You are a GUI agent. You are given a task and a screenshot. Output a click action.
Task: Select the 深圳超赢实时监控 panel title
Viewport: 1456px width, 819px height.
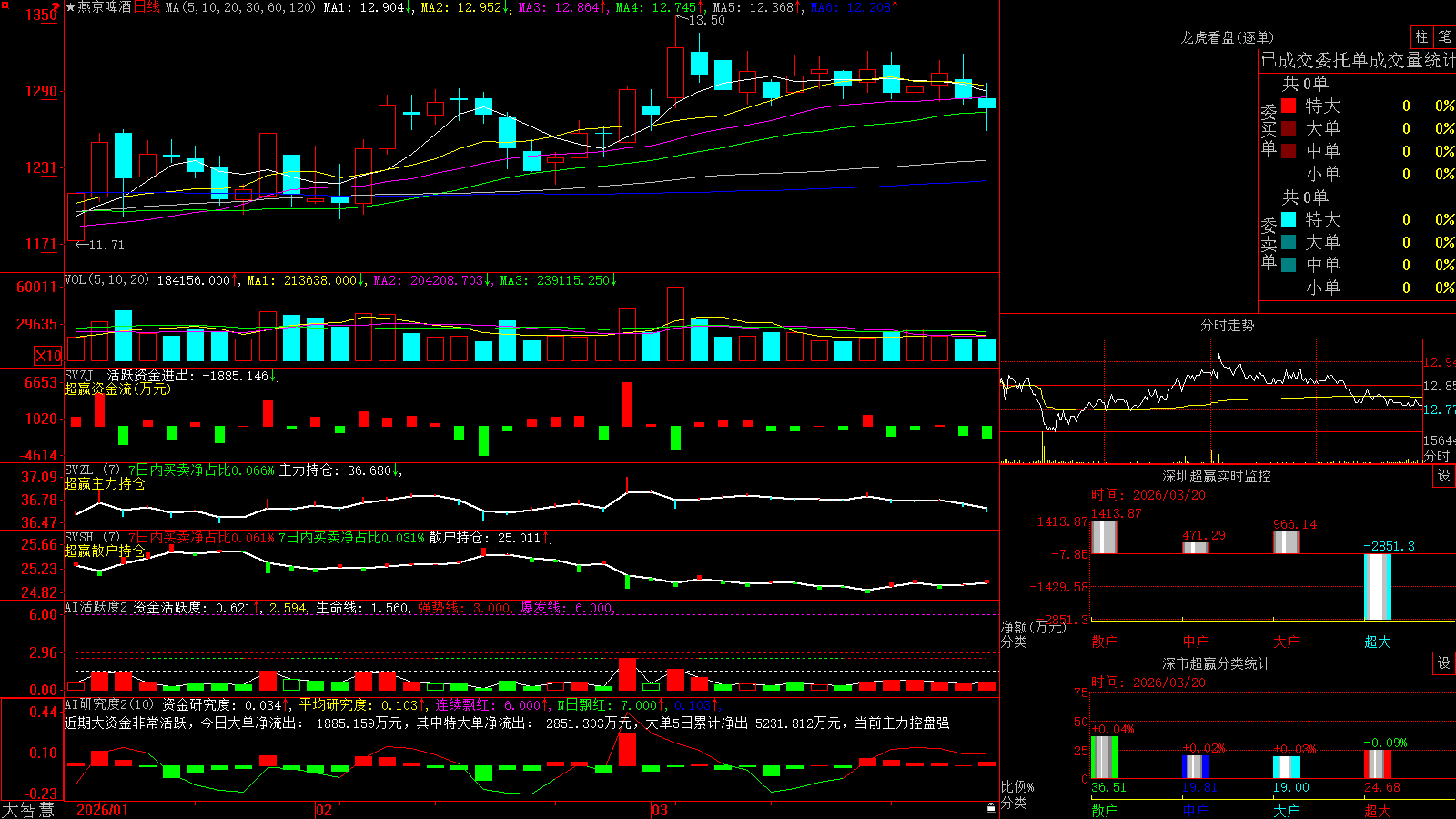point(1216,476)
